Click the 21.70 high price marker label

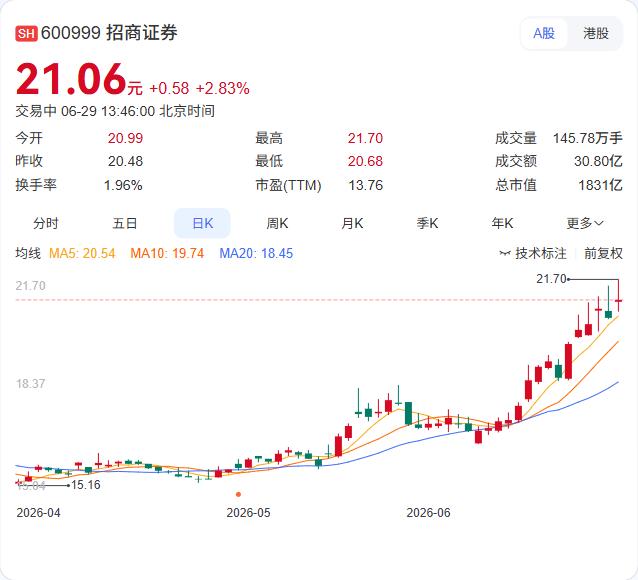click(x=551, y=279)
